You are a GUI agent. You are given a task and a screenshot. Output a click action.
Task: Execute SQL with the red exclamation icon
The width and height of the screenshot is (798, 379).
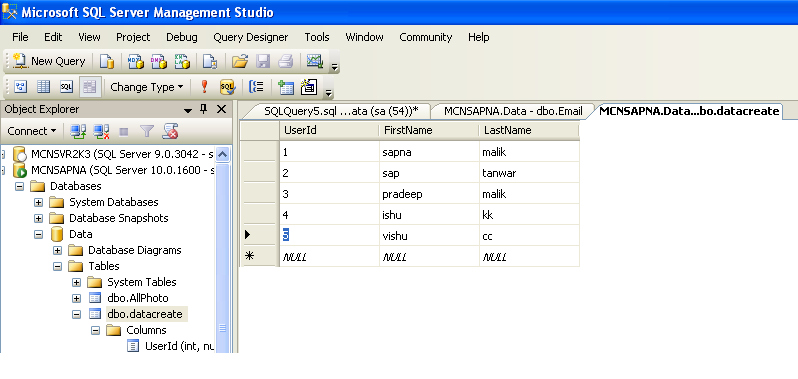tap(204, 87)
